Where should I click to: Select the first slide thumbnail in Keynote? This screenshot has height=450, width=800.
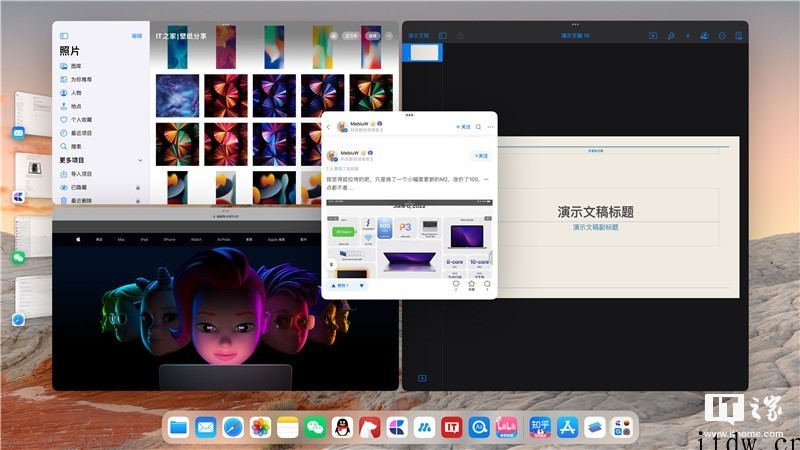point(424,53)
